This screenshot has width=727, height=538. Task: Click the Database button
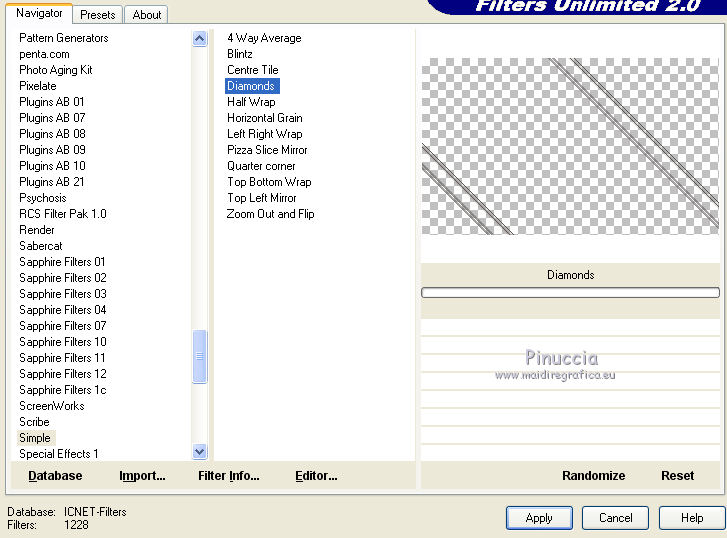55,476
